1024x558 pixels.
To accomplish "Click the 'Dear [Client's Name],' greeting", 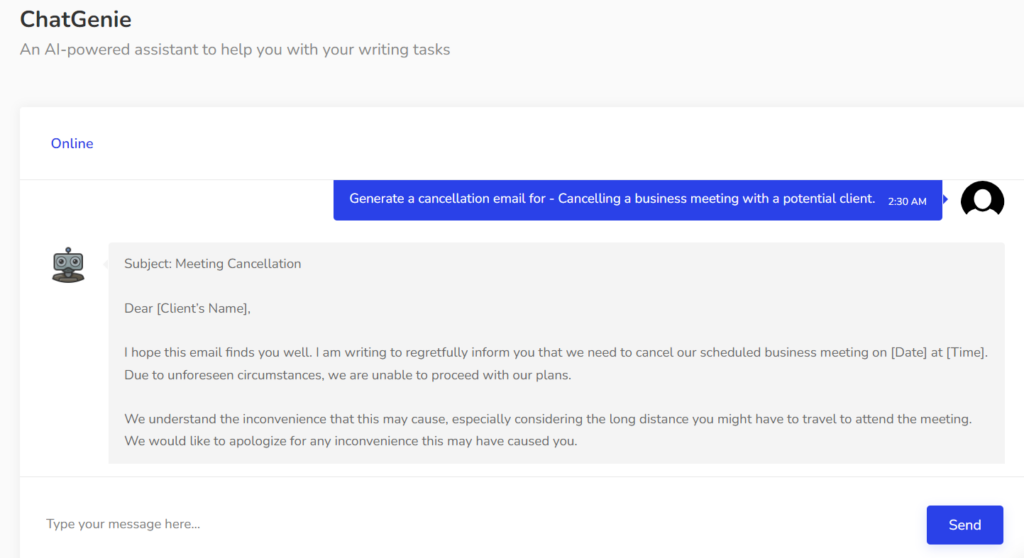I will tap(187, 308).
